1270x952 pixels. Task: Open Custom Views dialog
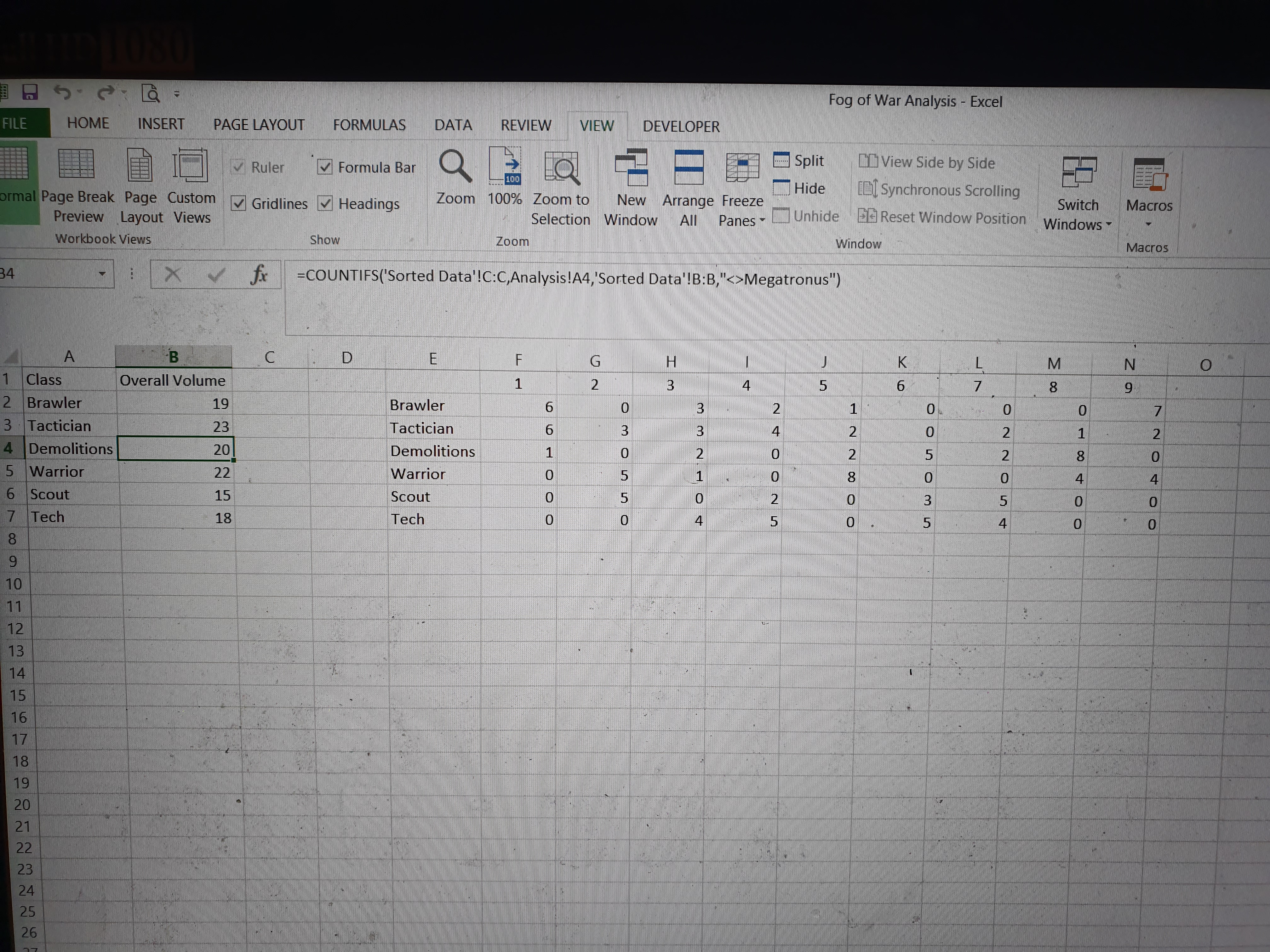click(x=191, y=186)
